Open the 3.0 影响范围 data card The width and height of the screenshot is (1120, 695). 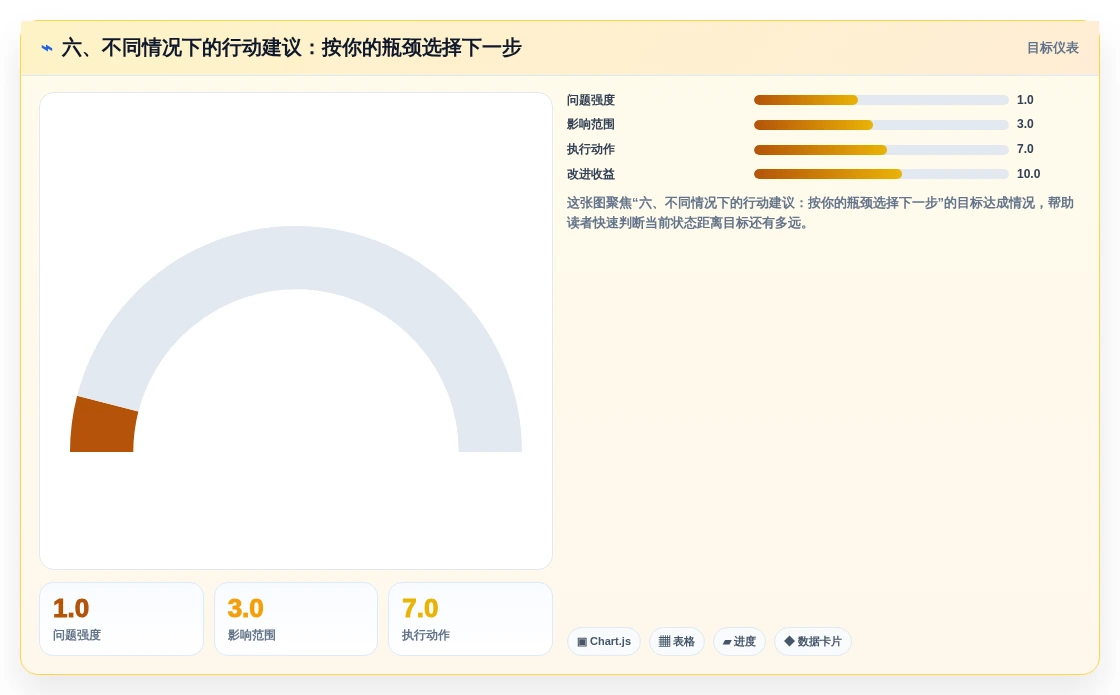point(296,619)
